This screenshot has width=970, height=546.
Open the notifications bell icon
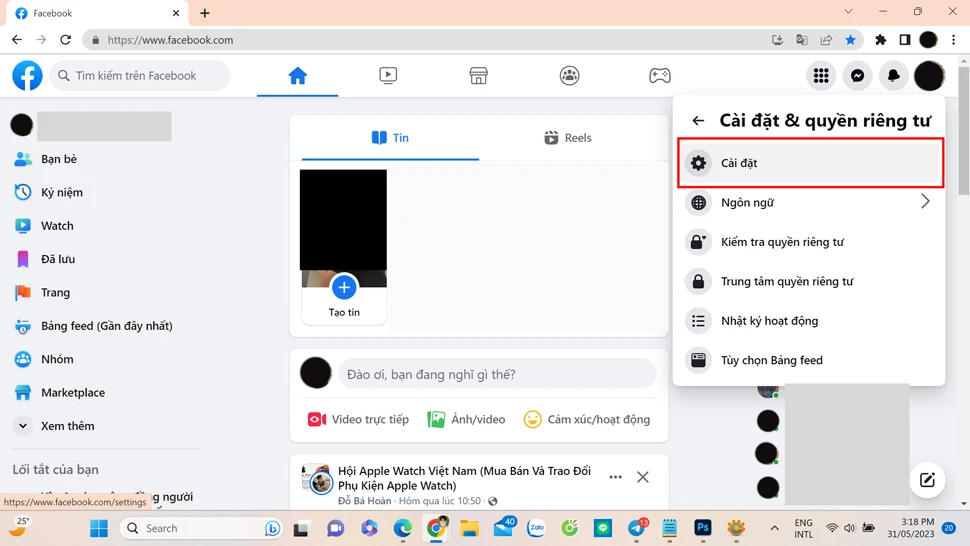coord(893,75)
